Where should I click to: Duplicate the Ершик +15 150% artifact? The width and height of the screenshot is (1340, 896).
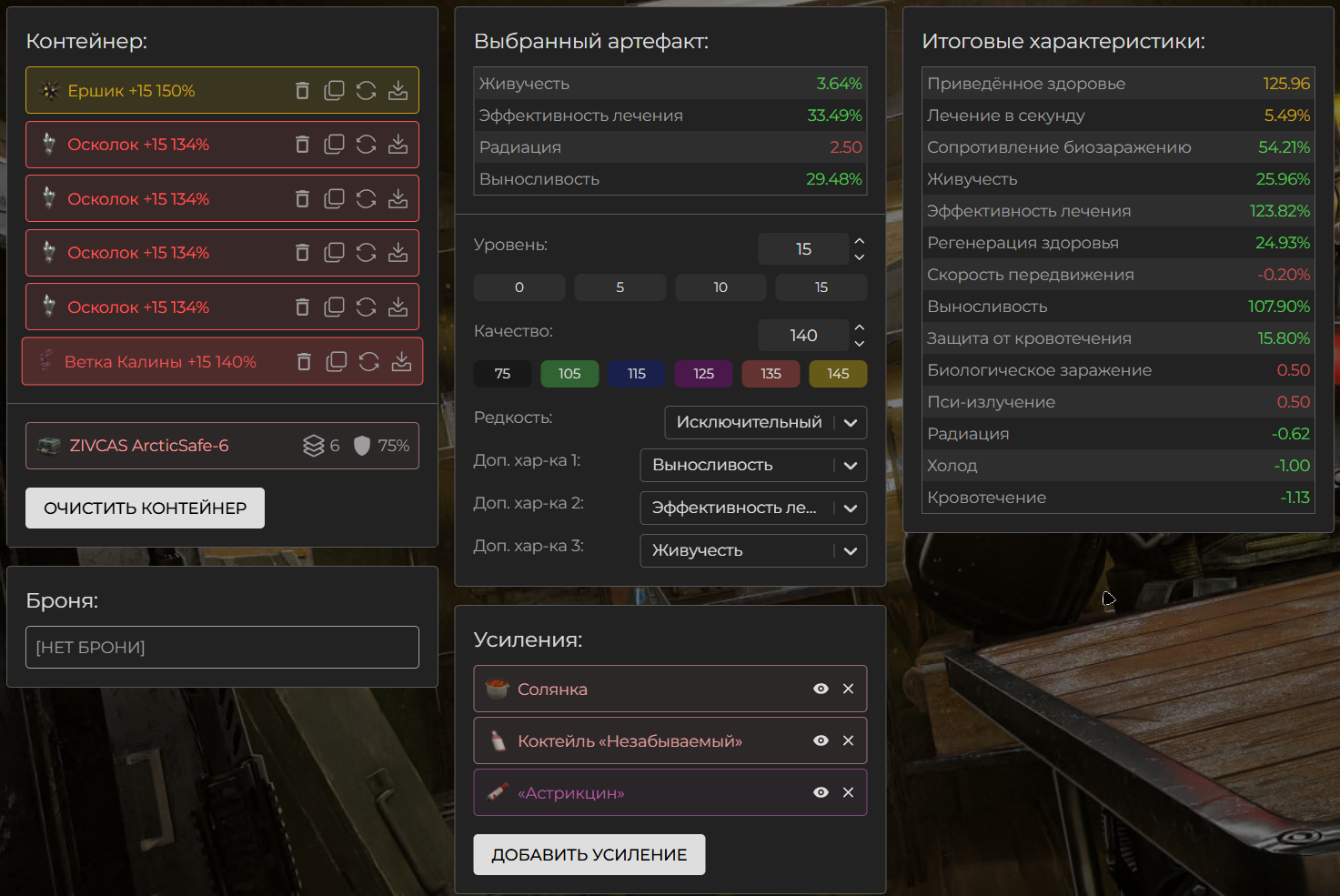coord(334,90)
